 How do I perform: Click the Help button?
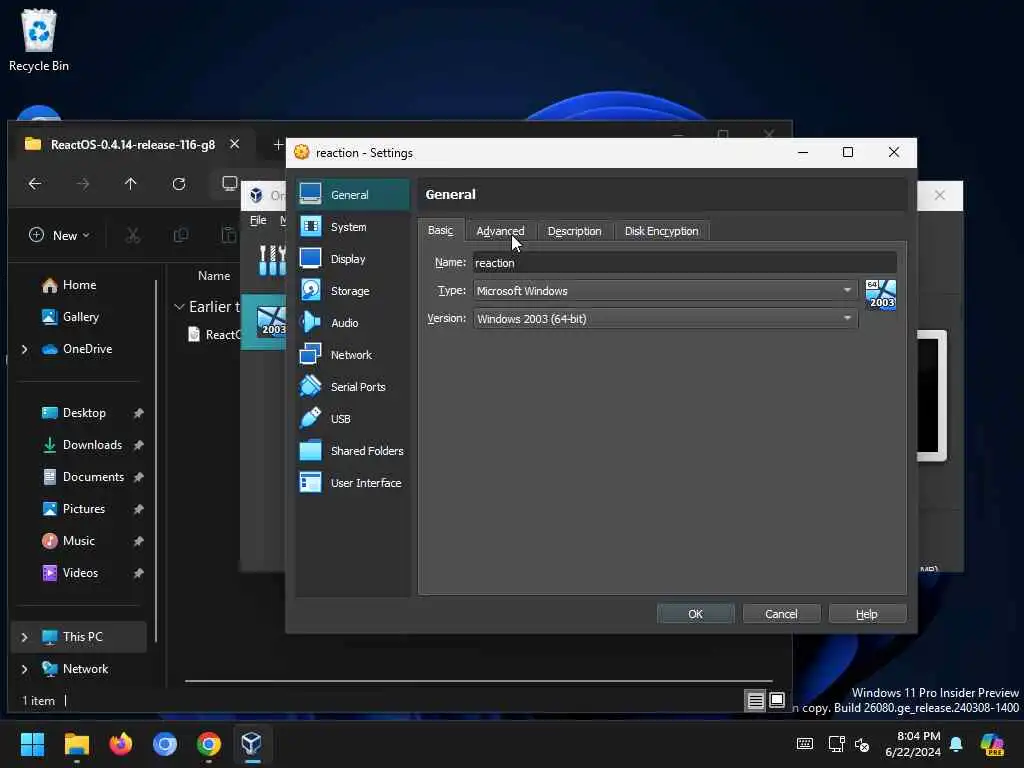(x=867, y=614)
